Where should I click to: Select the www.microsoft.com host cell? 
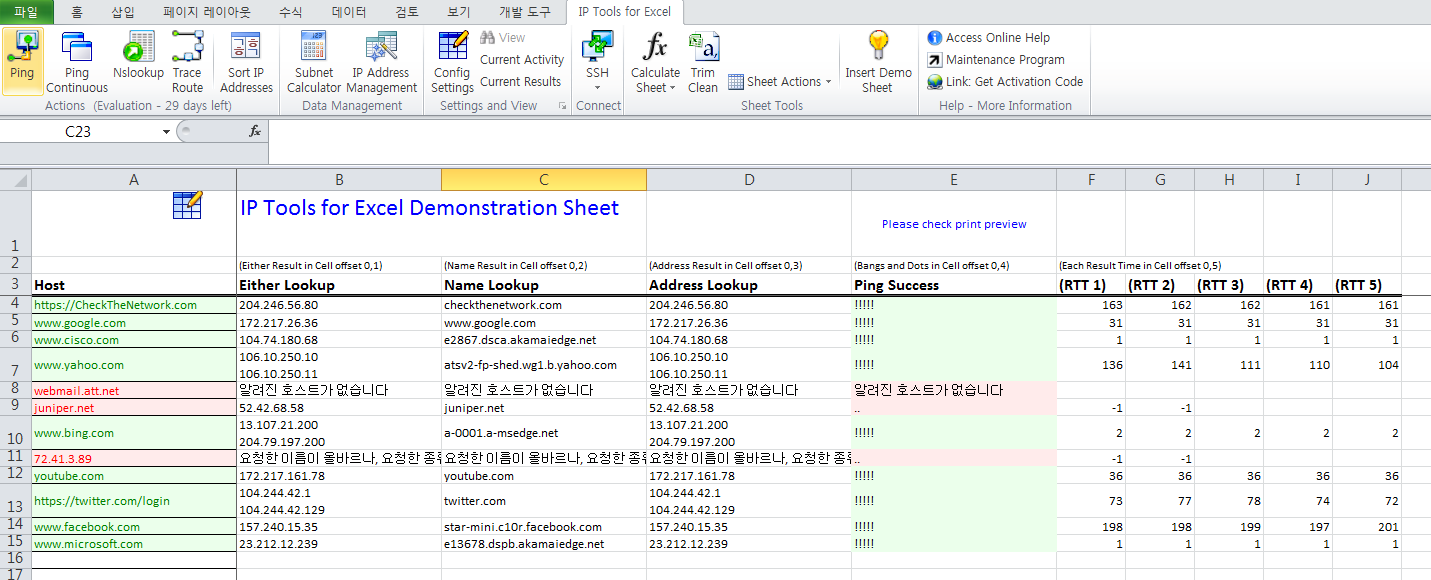pos(134,544)
